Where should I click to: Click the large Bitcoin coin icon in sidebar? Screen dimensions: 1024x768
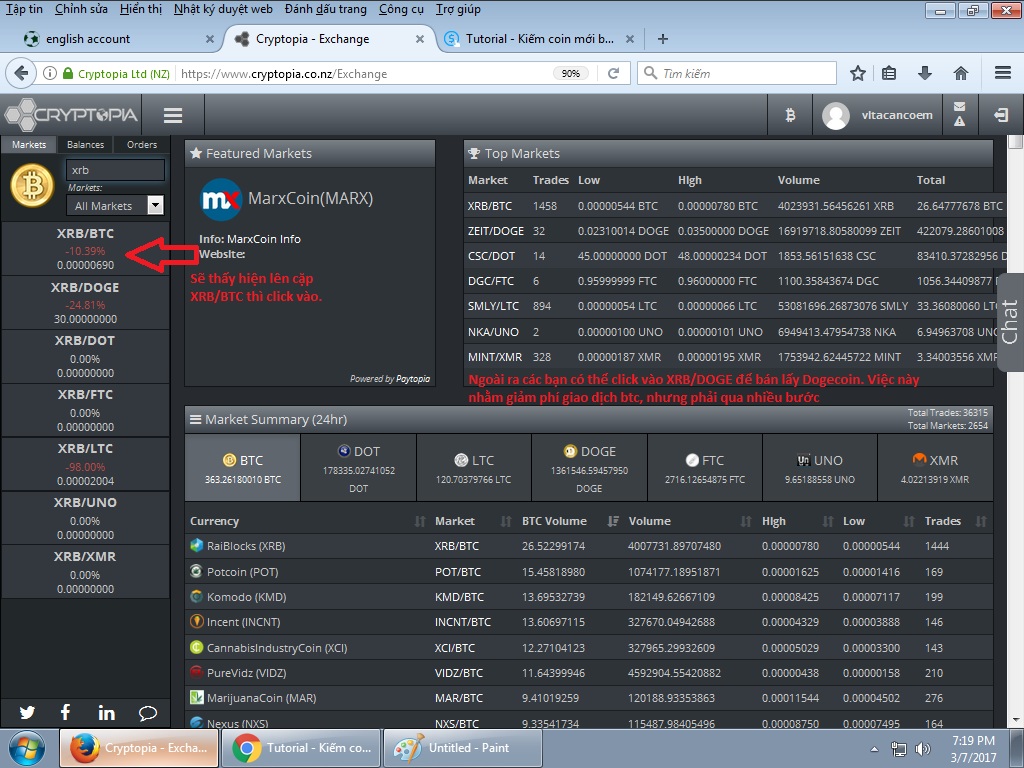click(x=32, y=186)
